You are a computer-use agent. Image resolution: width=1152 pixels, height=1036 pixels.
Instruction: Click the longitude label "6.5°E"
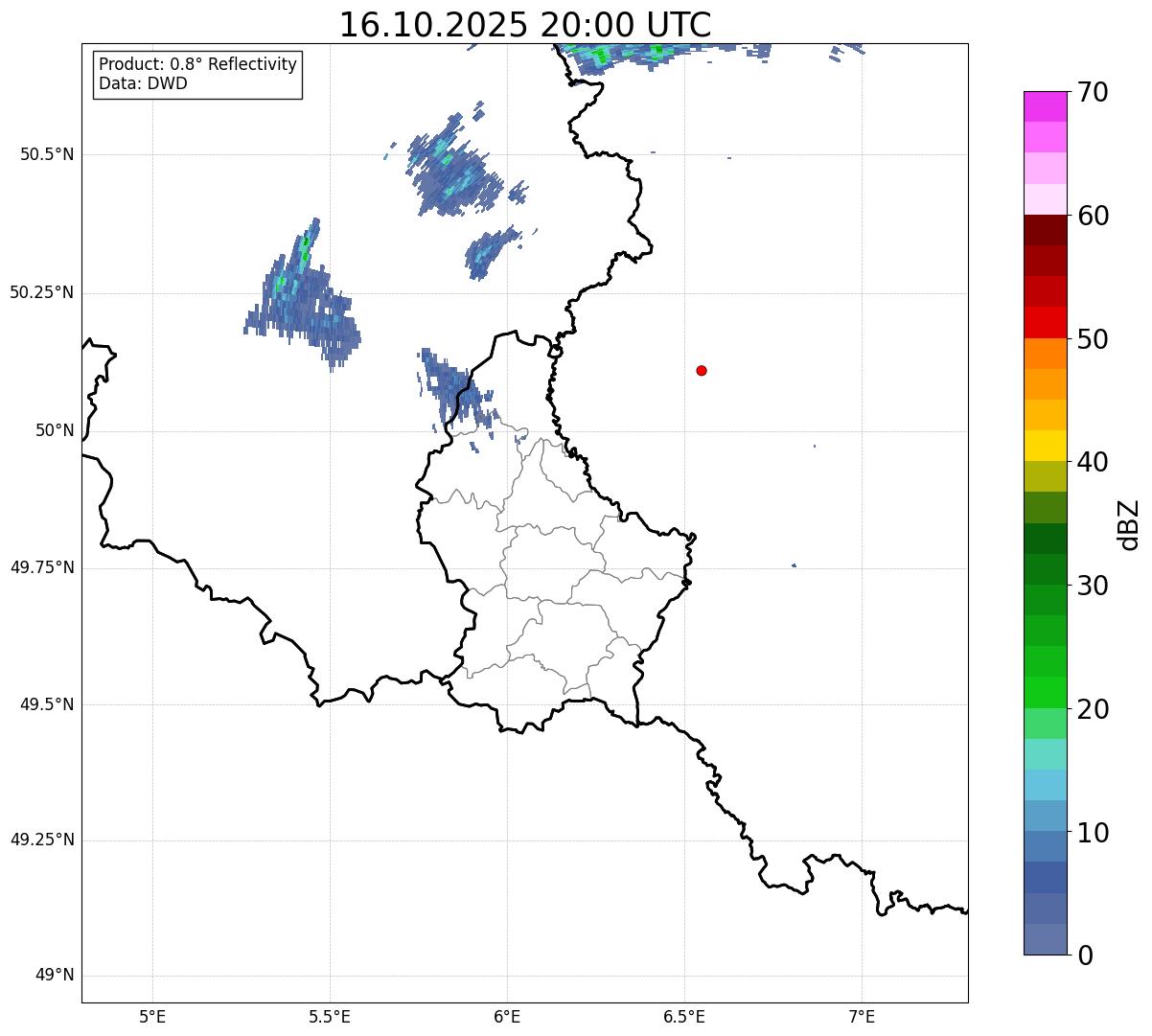coord(684,1016)
